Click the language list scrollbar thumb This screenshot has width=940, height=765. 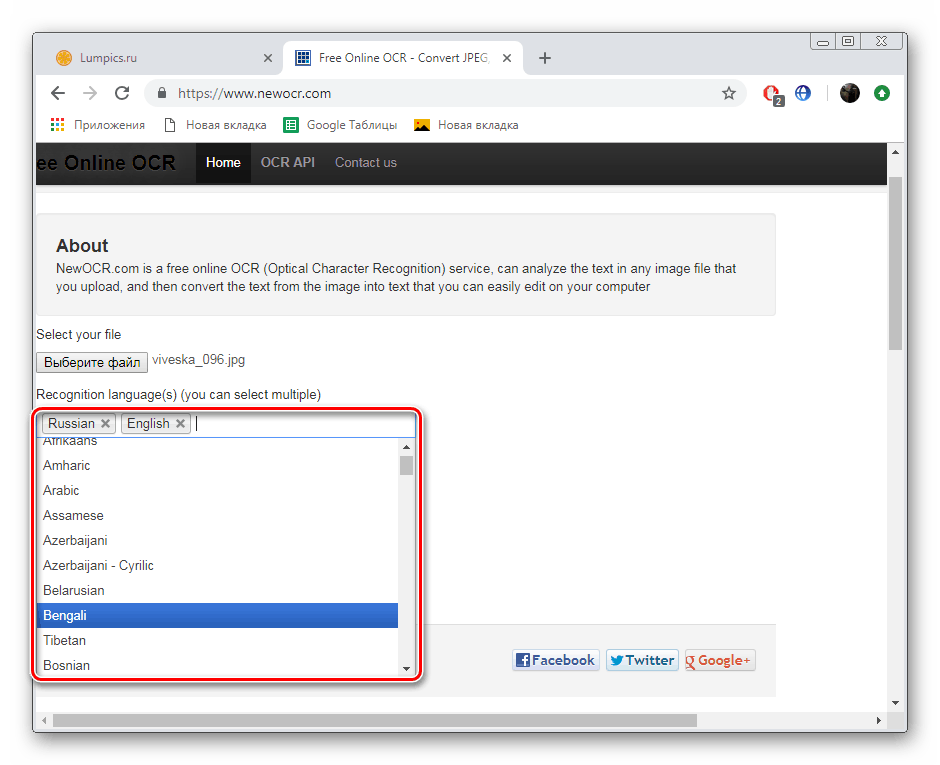click(406, 465)
